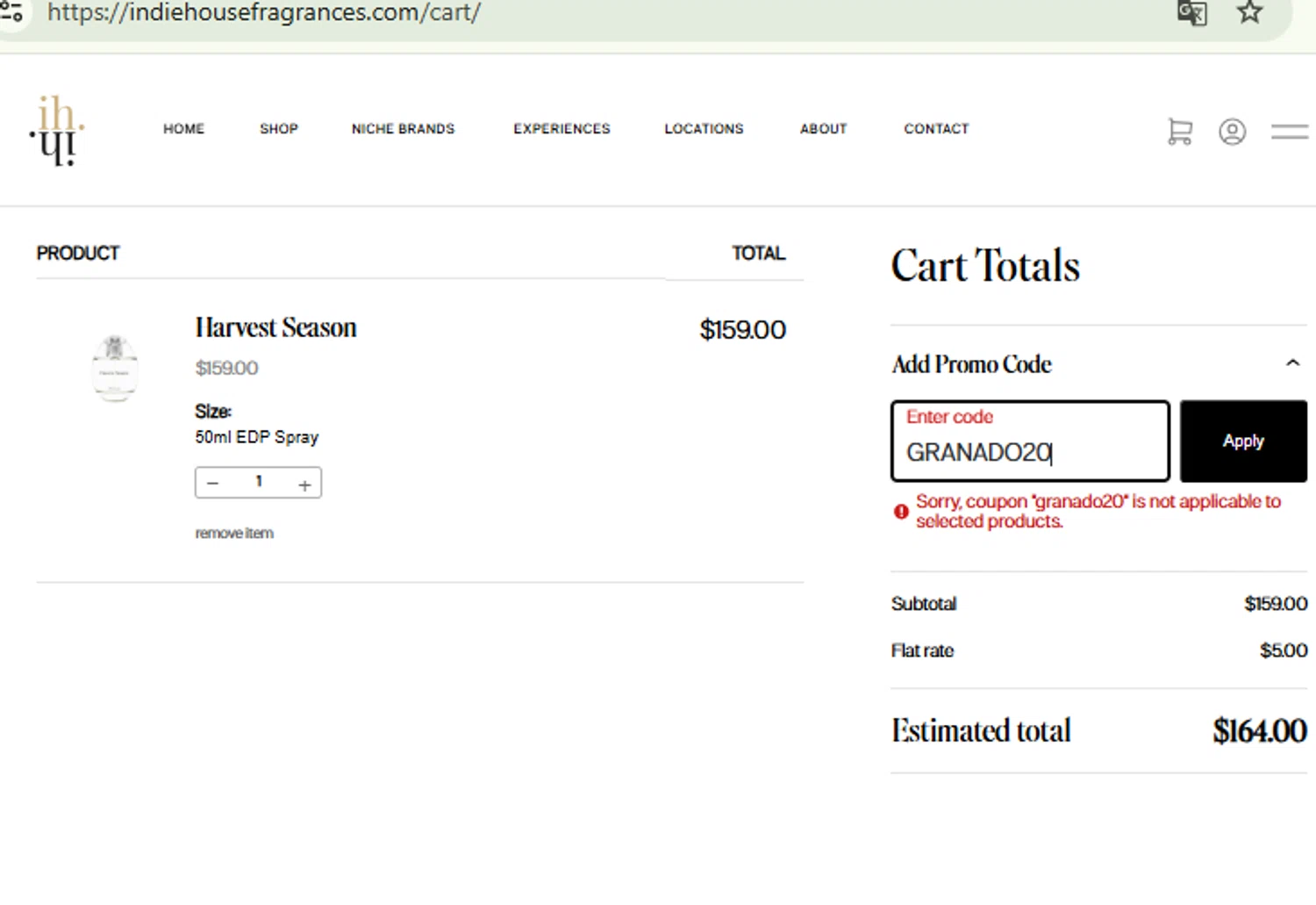
Task: Open the Contact menu item
Action: 937,129
